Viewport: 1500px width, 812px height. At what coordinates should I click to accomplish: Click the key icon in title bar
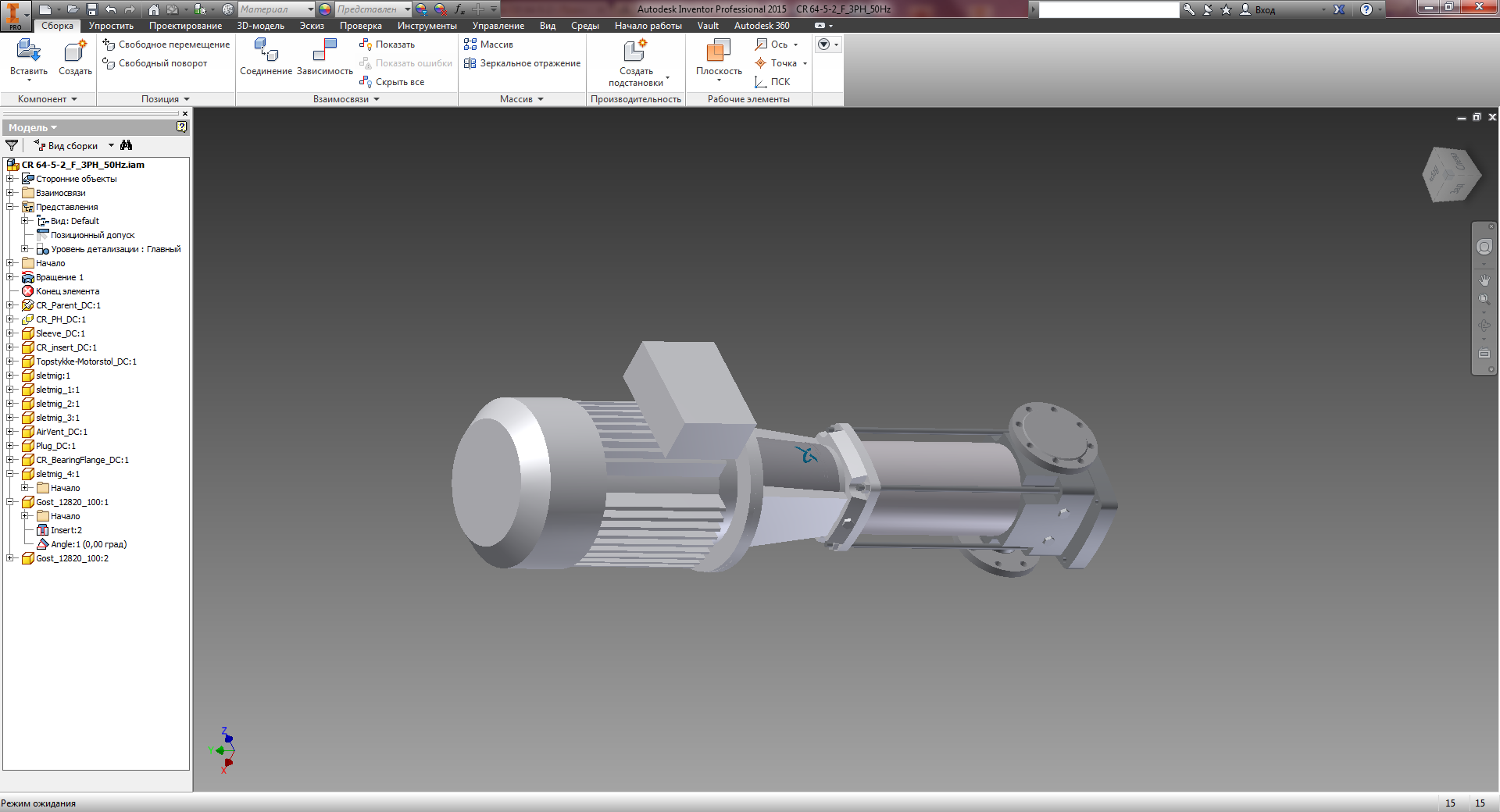click(1188, 9)
